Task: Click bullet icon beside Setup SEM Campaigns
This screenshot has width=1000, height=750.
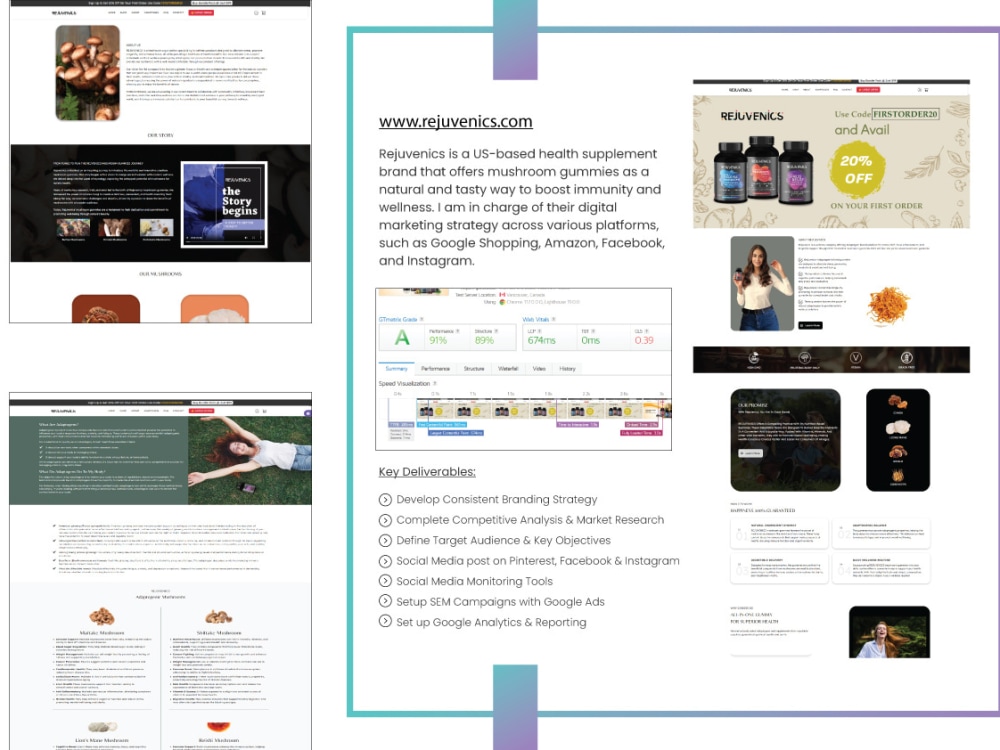Action: pyautogui.click(x=385, y=601)
